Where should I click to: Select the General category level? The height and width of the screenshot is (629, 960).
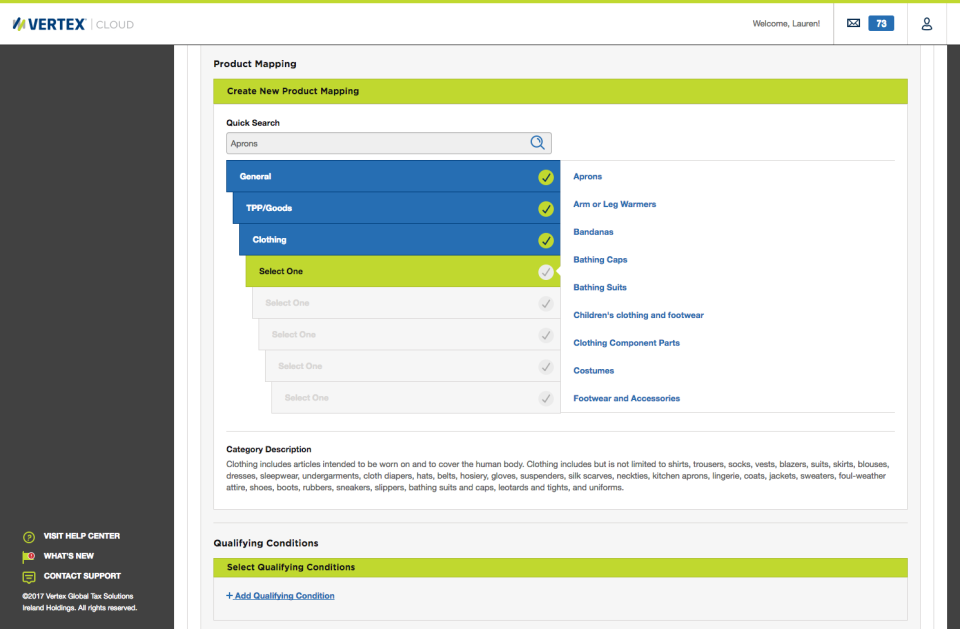click(393, 176)
